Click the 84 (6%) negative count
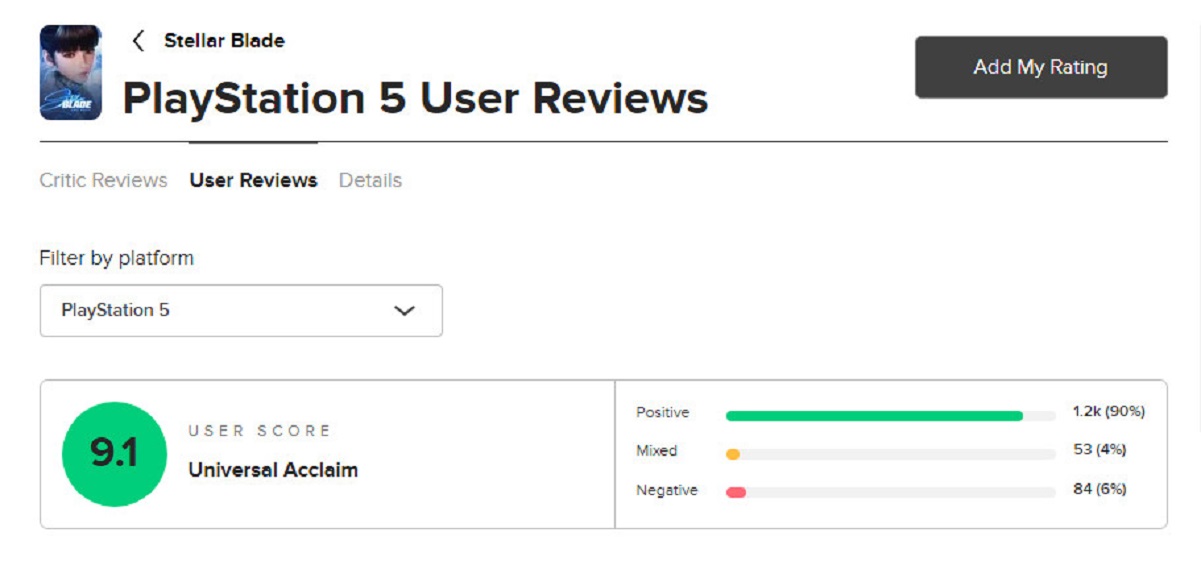The height and width of the screenshot is (586, 1201). click(x=1100, y=490)
